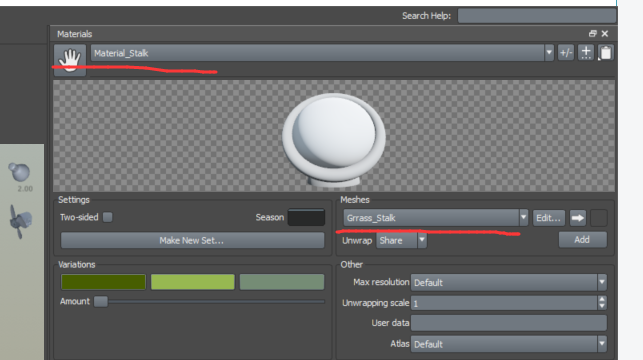Screen dimensions: 643x360
Task: Undock the Materials panel
Action: tap(593, 34)
